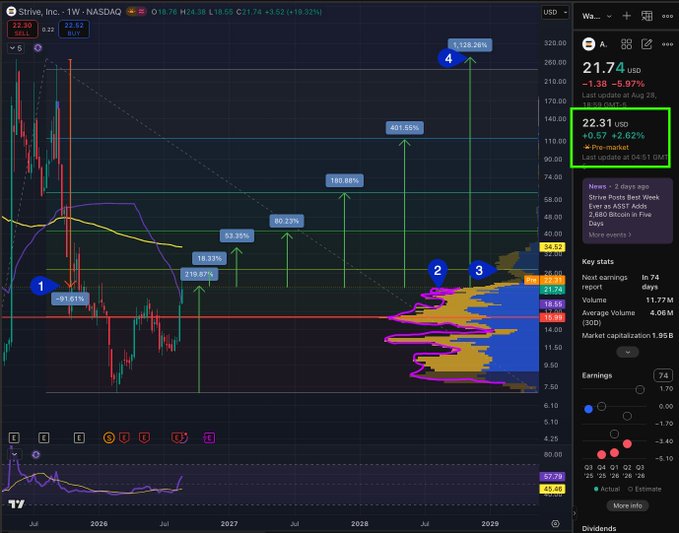Click the purple icon in the oscillator pane

click(36, 454)
